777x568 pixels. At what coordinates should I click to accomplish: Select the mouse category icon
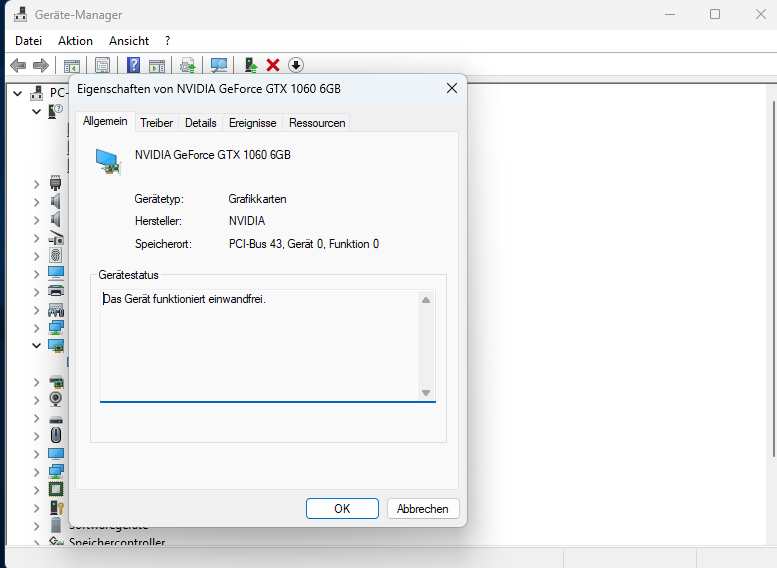[x=56, y=435]
